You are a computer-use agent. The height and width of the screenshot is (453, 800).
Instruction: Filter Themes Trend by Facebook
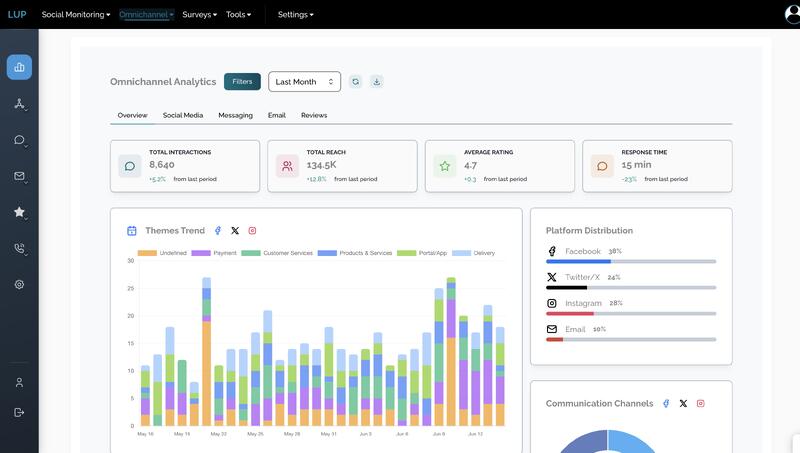pos(218,231)
